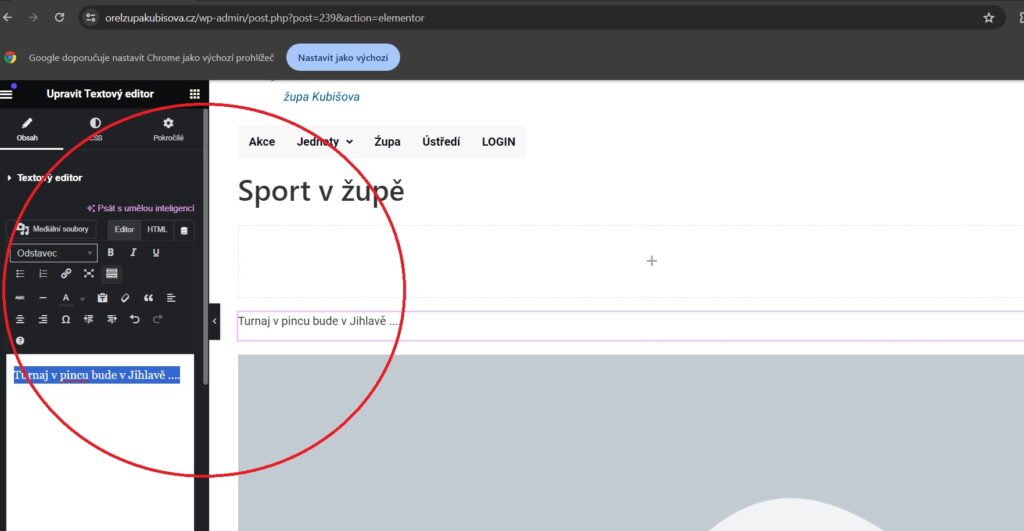Open Mediální soubory button
This screenshot has width=1024, height=531.
pyautogui.click(x=53, y=229)
